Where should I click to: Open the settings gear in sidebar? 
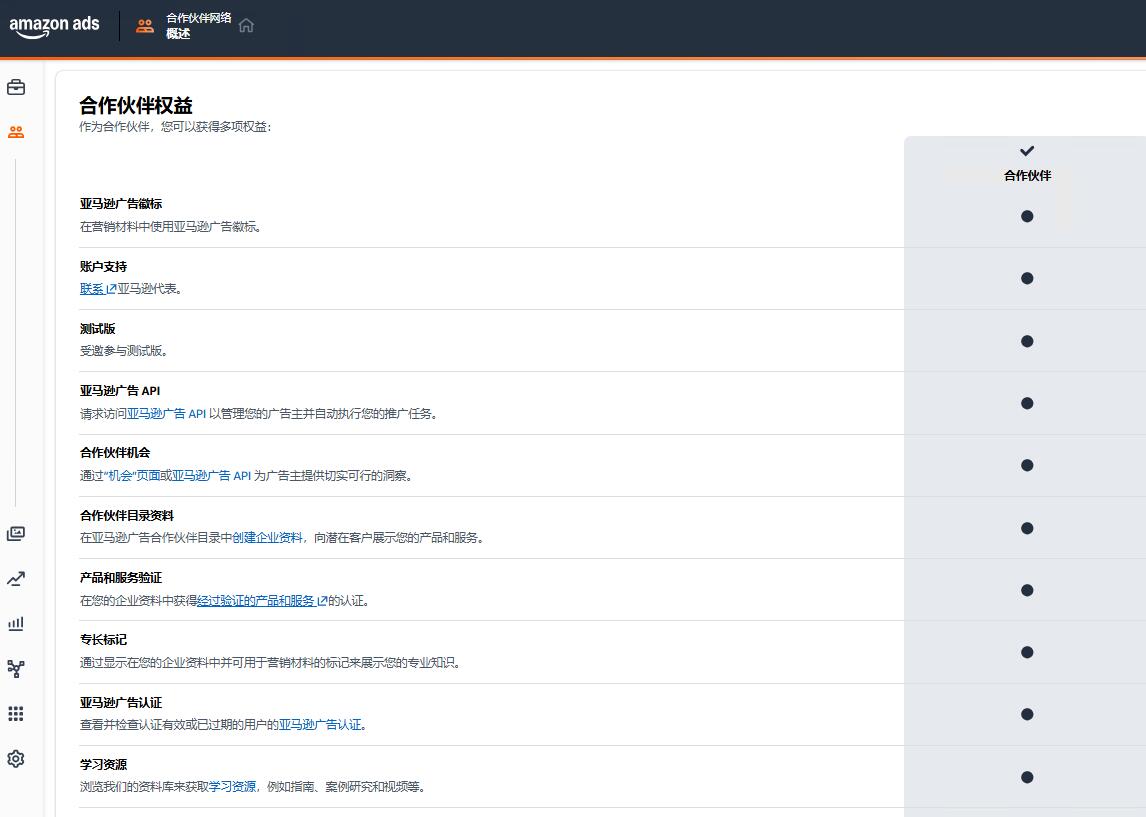click(x=16, y=759)
